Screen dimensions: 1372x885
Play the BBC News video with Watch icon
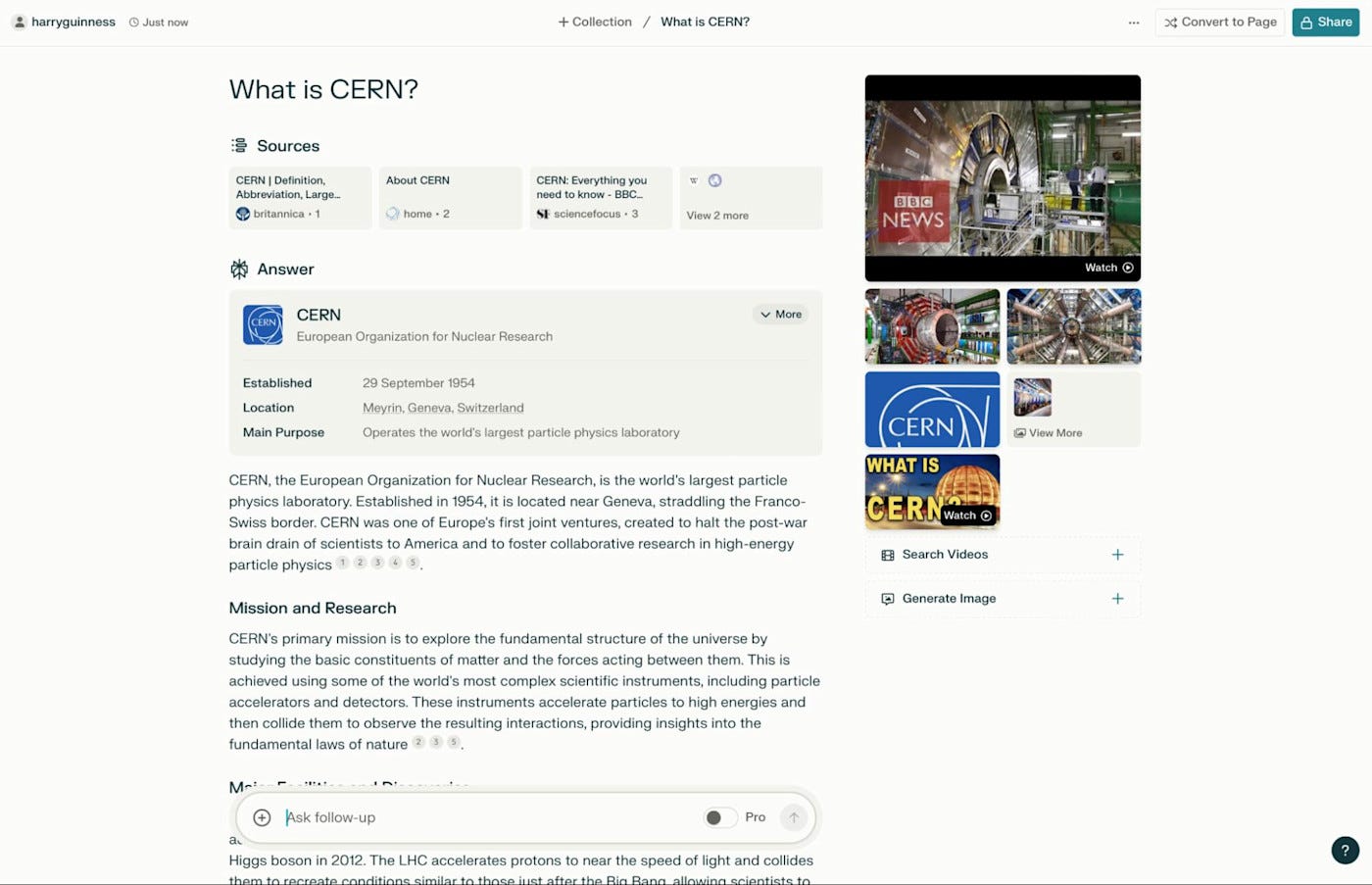point(1106,267)
